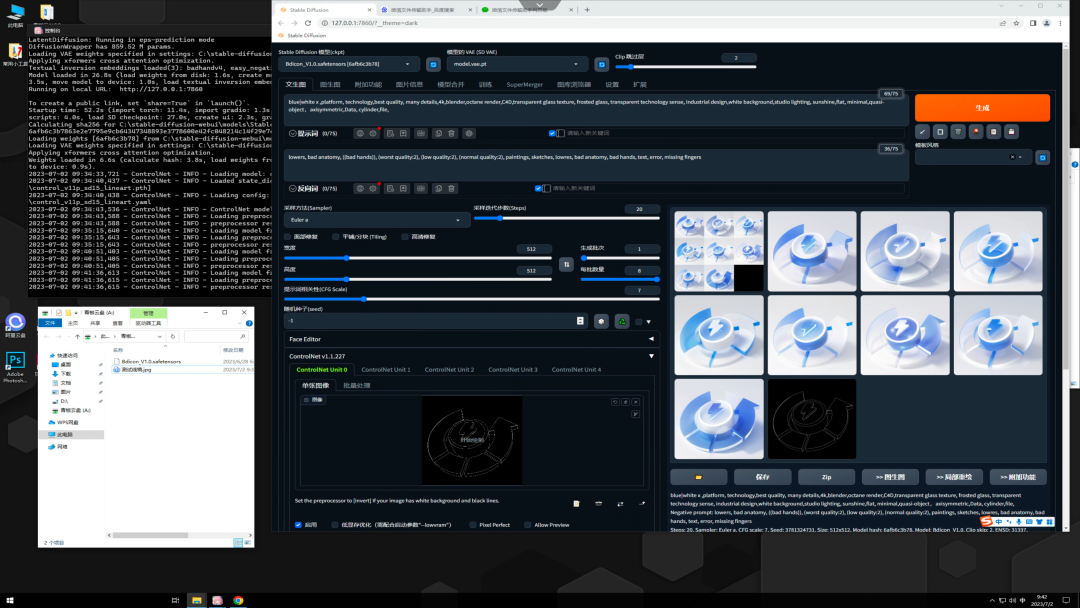
Task: Open Chrome from the Windows taskbar
Action: (x=238, y=600)
